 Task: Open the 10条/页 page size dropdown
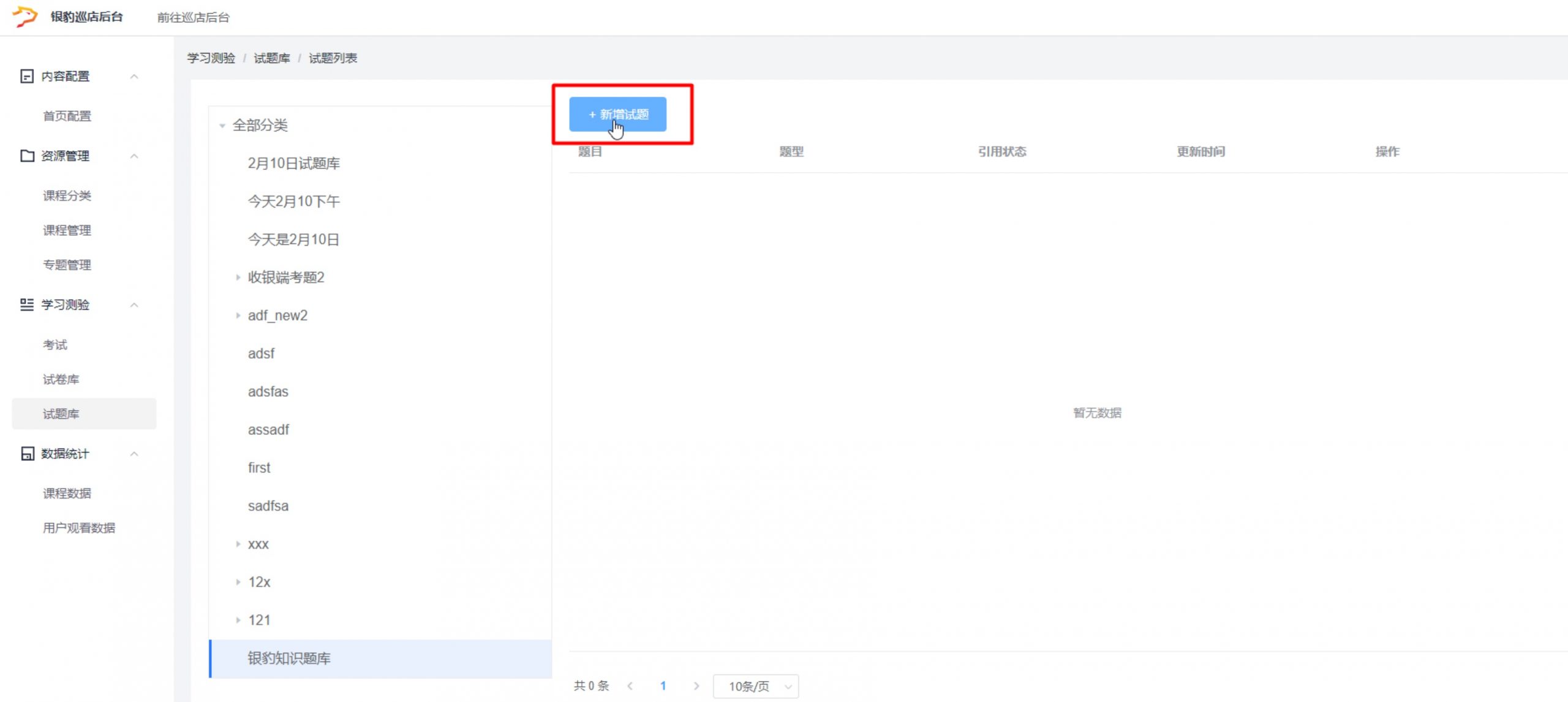[x=755, y=686]
